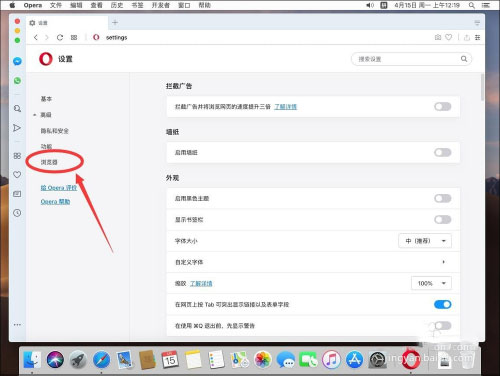This screenshot has height=376, width=500.
Task: Open Speed Dial grid in sidebar
Action: pyautogui.click(x=17, y=156)
